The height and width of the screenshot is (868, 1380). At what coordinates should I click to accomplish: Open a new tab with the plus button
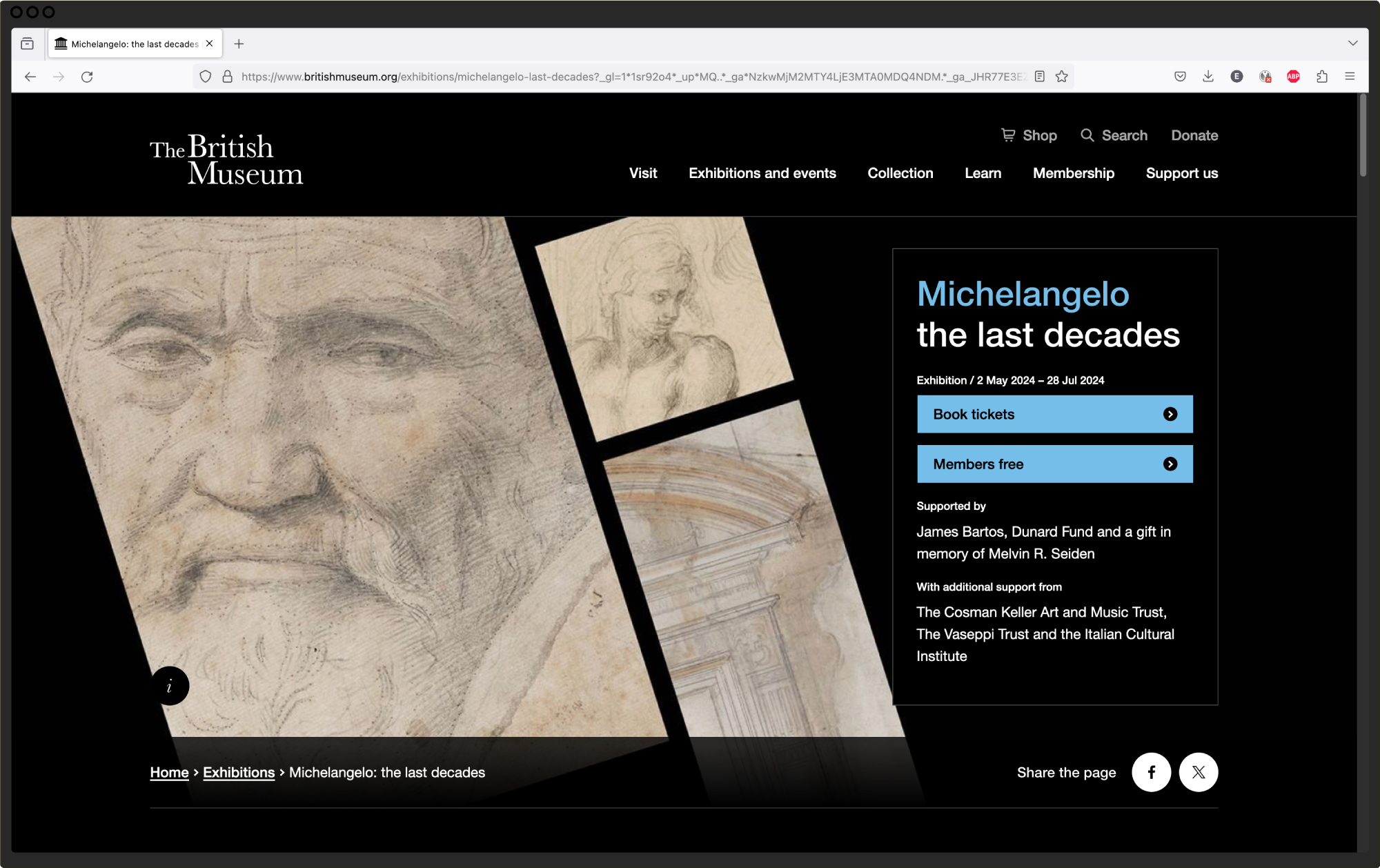click(239, 43)
